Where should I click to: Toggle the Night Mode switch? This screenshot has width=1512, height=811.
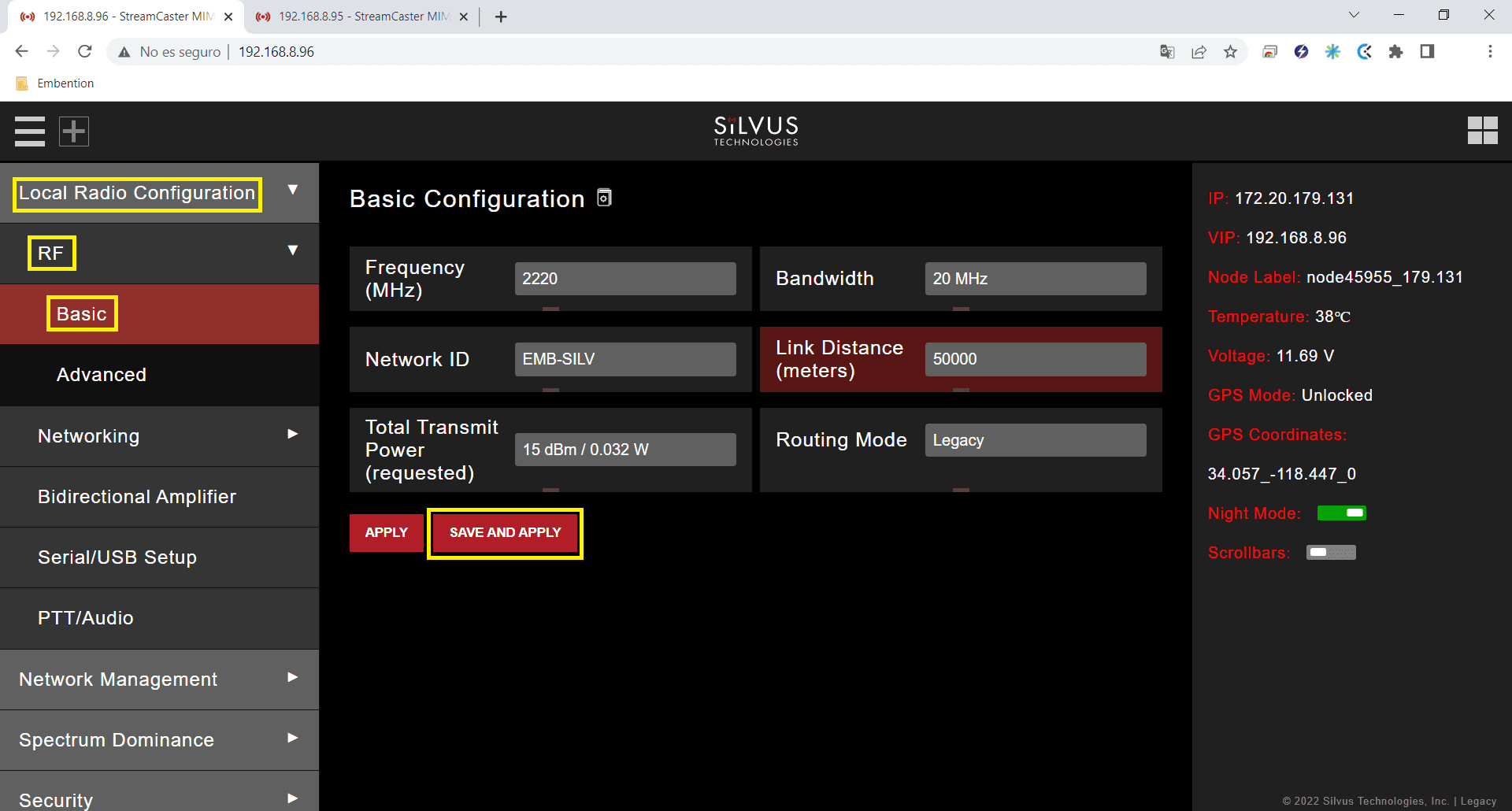(1341, 513)
